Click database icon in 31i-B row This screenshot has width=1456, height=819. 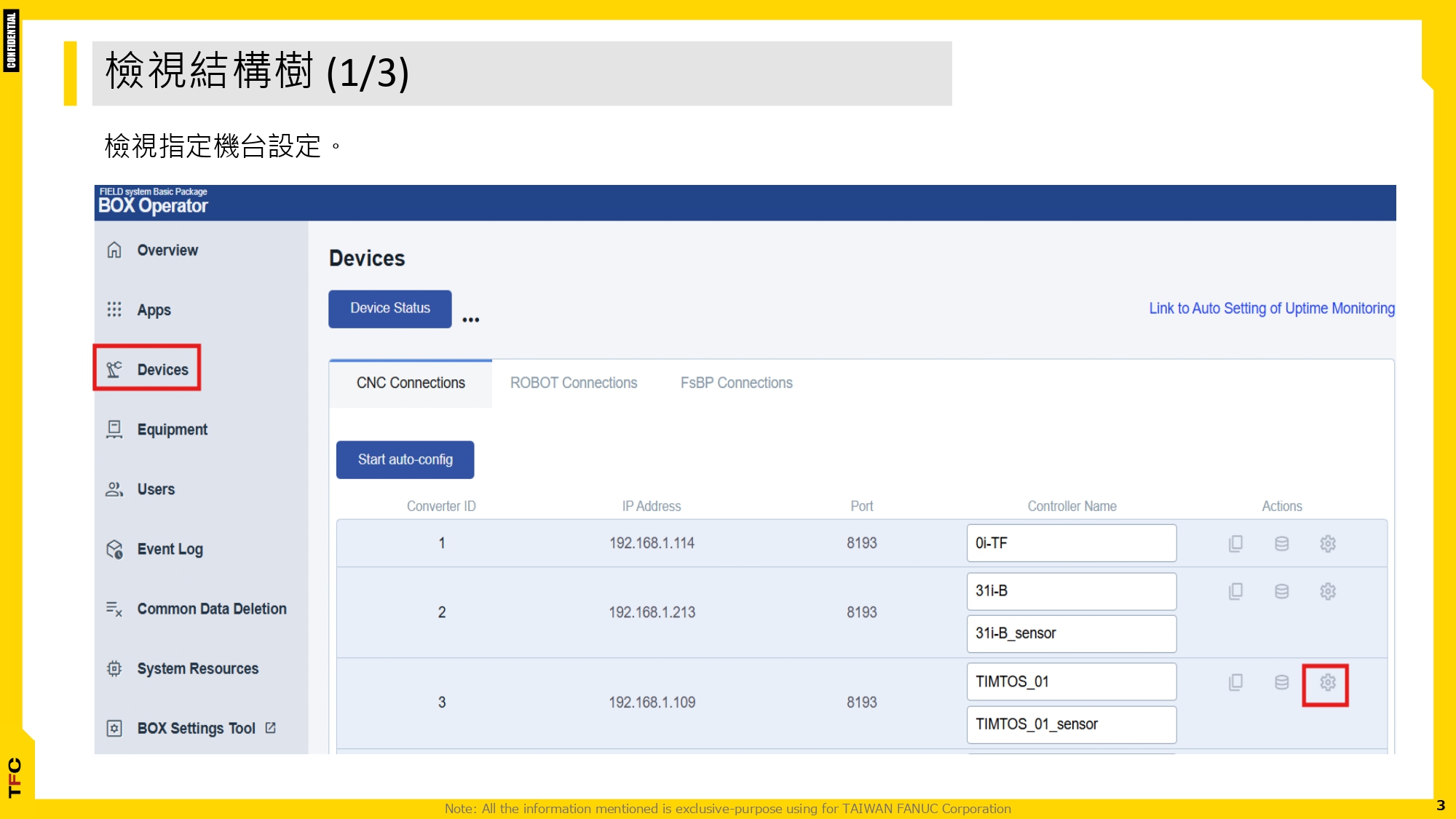click(1282, 591)
